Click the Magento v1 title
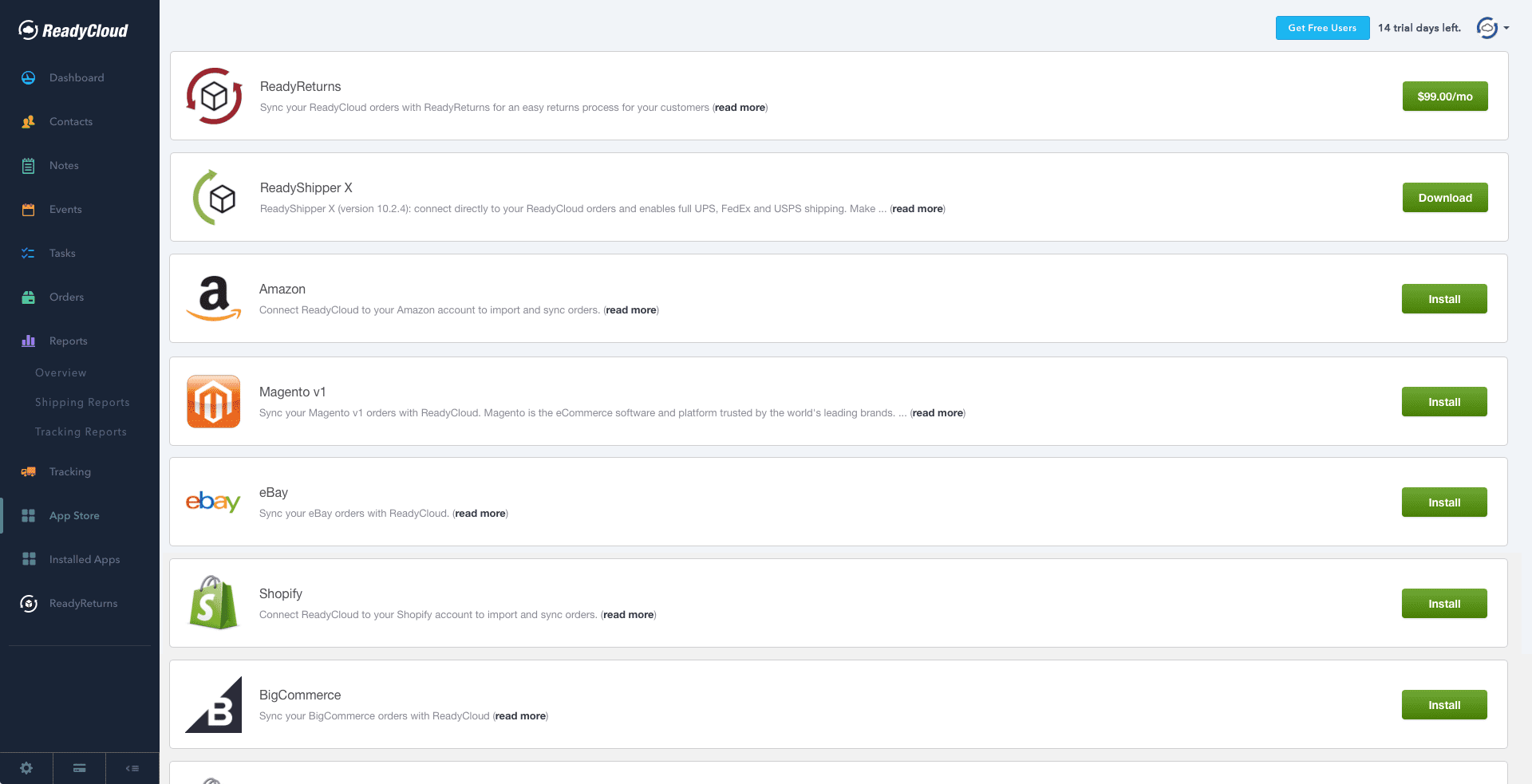 [x=293, y=392]
